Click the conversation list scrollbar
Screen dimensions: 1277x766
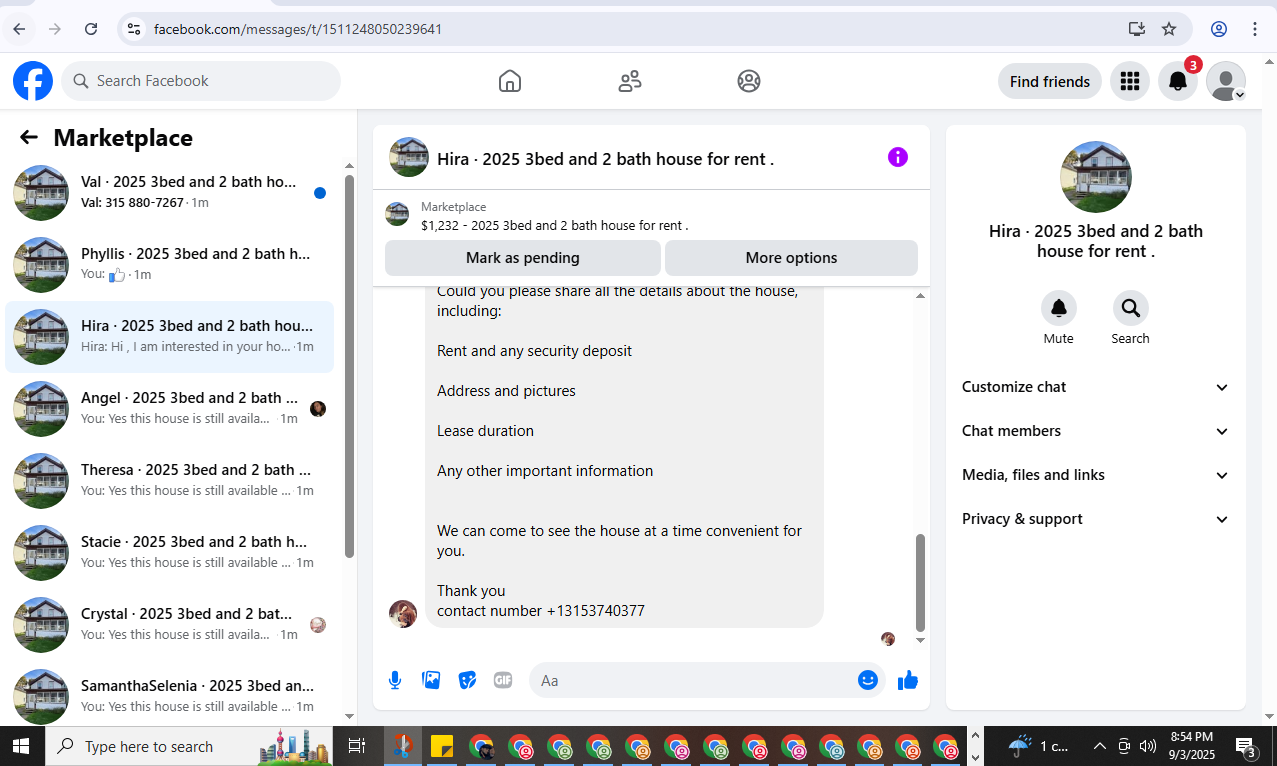point(349,365)
